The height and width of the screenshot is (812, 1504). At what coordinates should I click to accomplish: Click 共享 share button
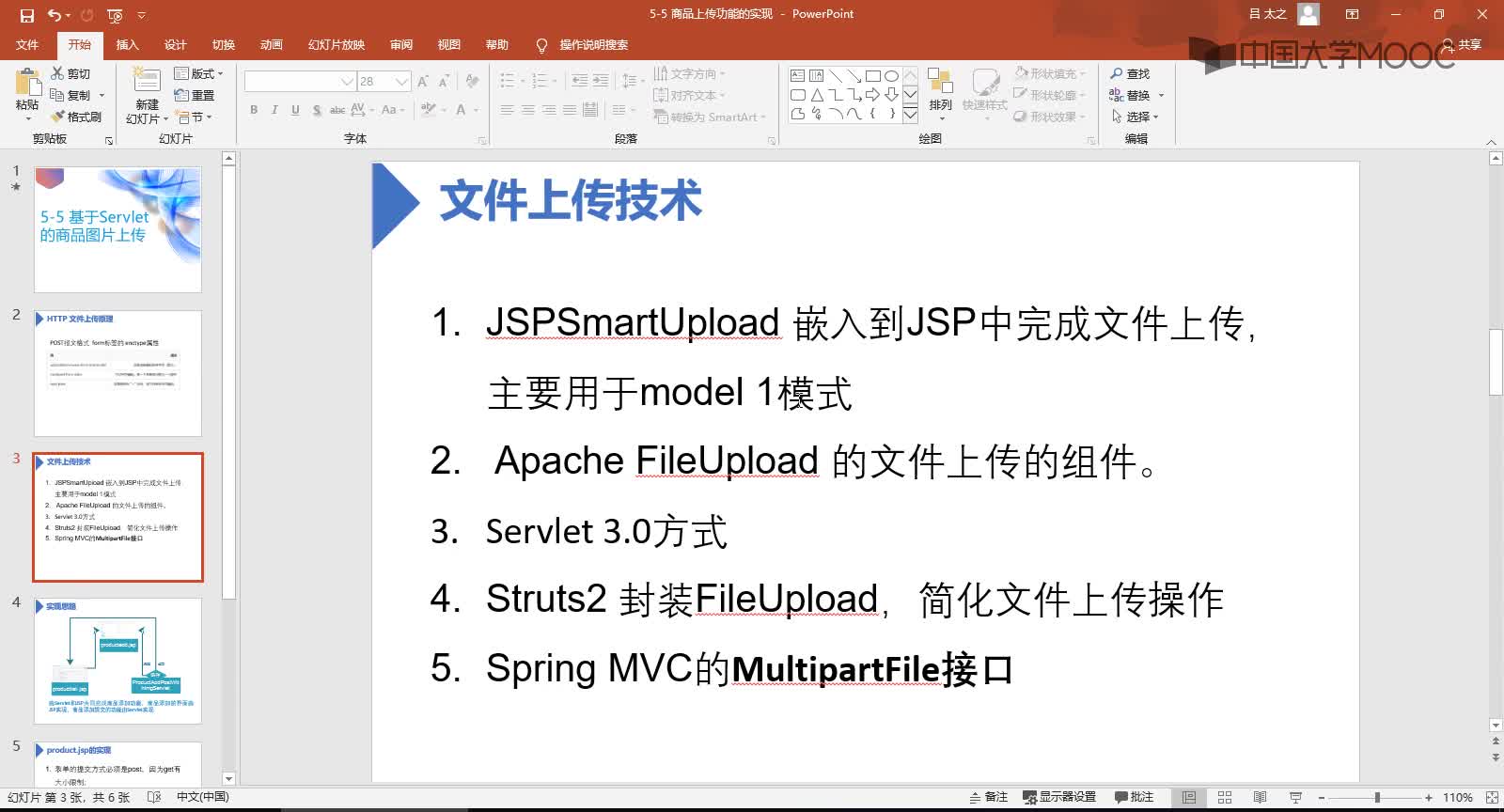tap(1462, 44)
